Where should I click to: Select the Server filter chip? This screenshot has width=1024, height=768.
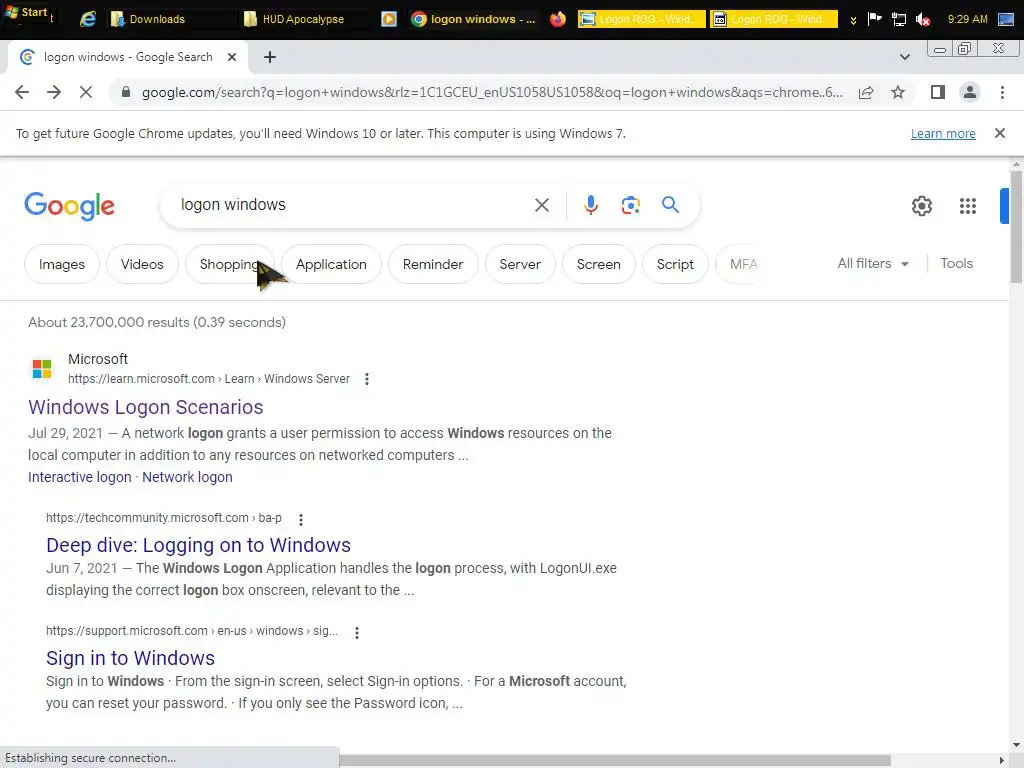520,264
